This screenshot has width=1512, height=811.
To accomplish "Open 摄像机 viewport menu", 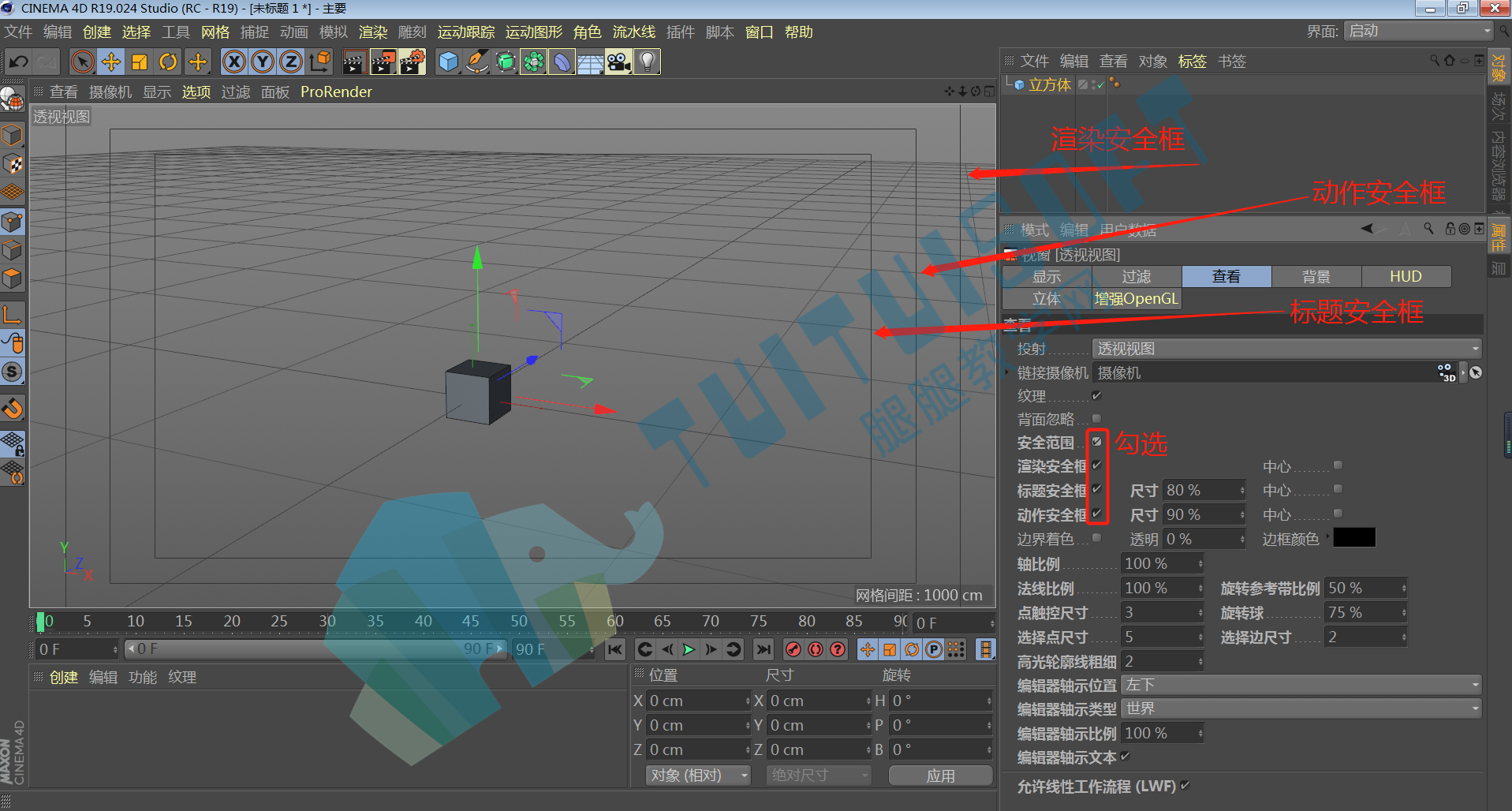I will coord(110,92).
